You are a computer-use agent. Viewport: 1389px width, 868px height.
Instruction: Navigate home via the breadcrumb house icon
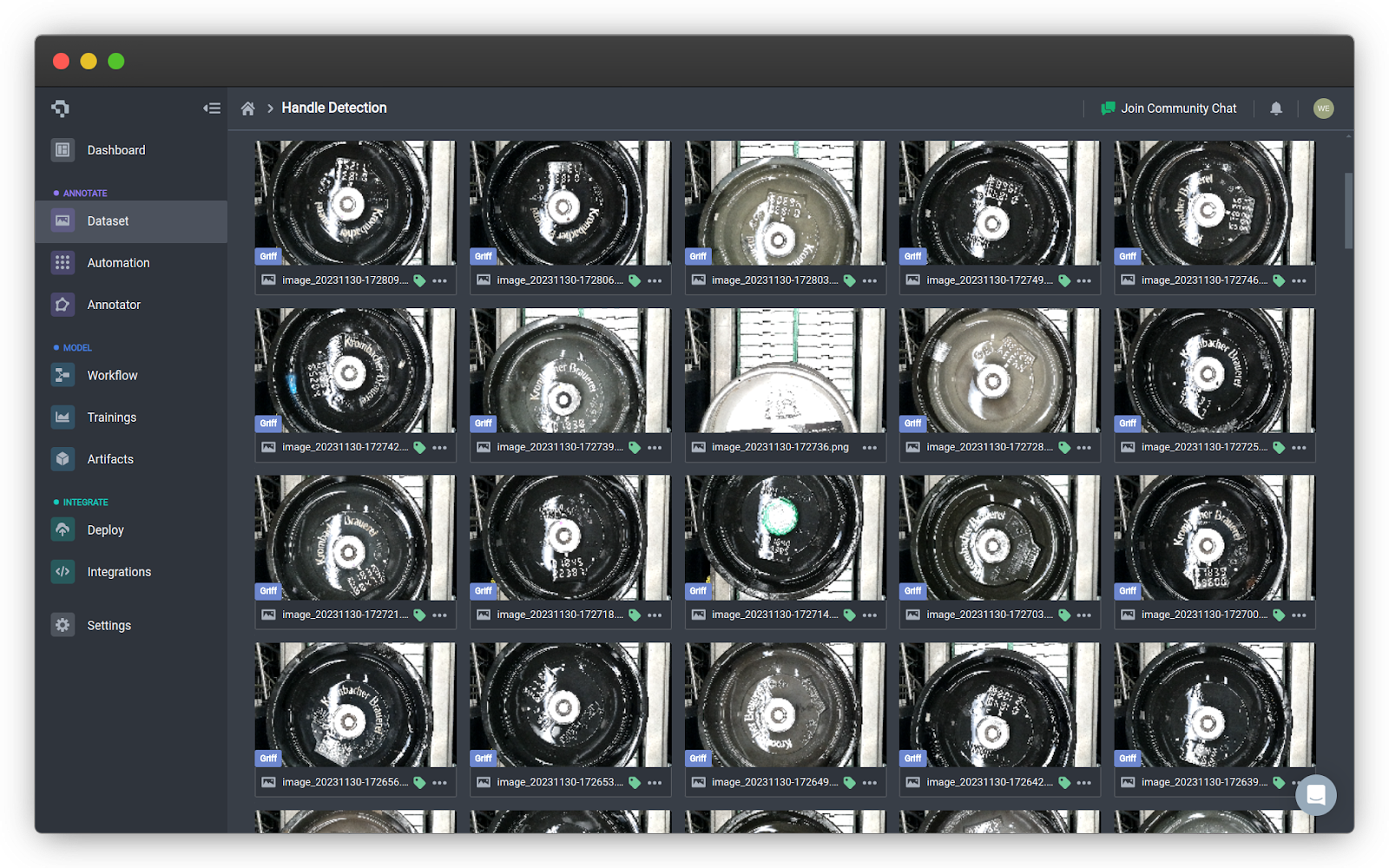247,108
